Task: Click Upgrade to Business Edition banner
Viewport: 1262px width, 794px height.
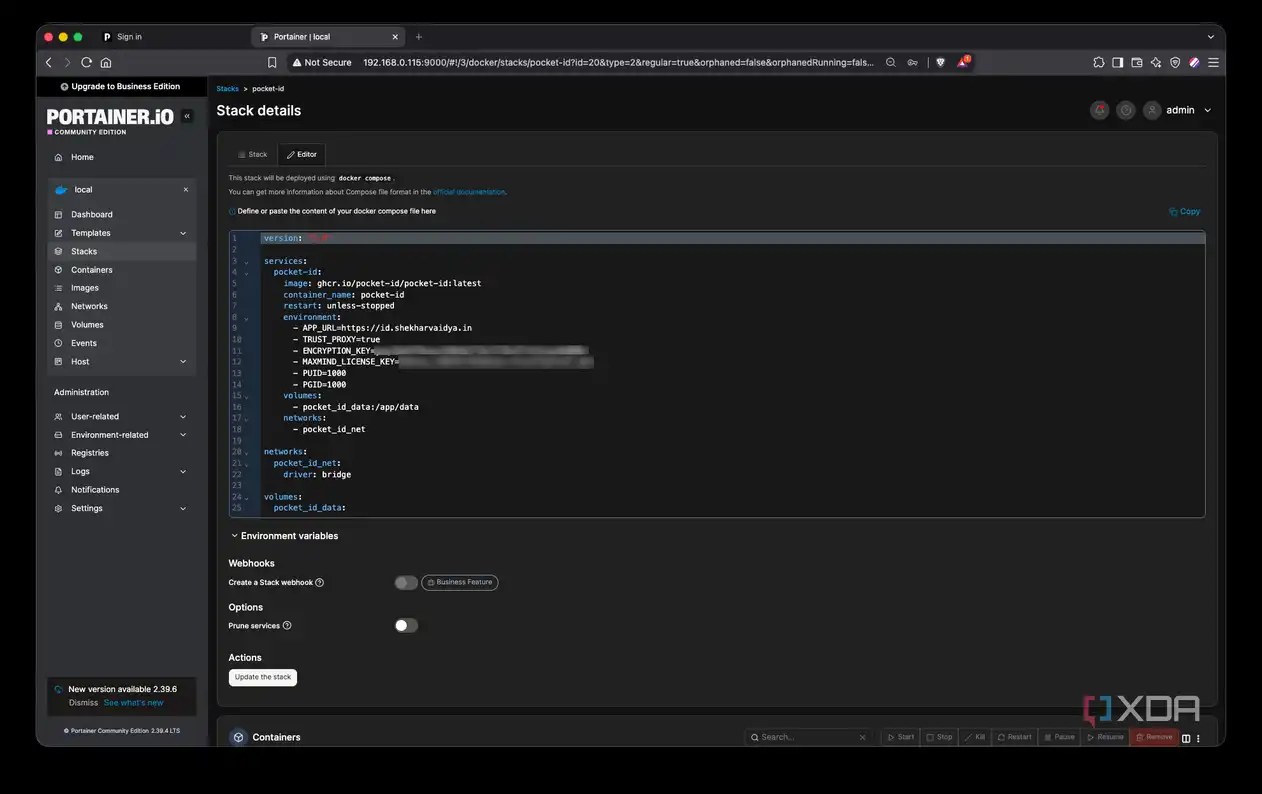Action: tap(120, 87)
